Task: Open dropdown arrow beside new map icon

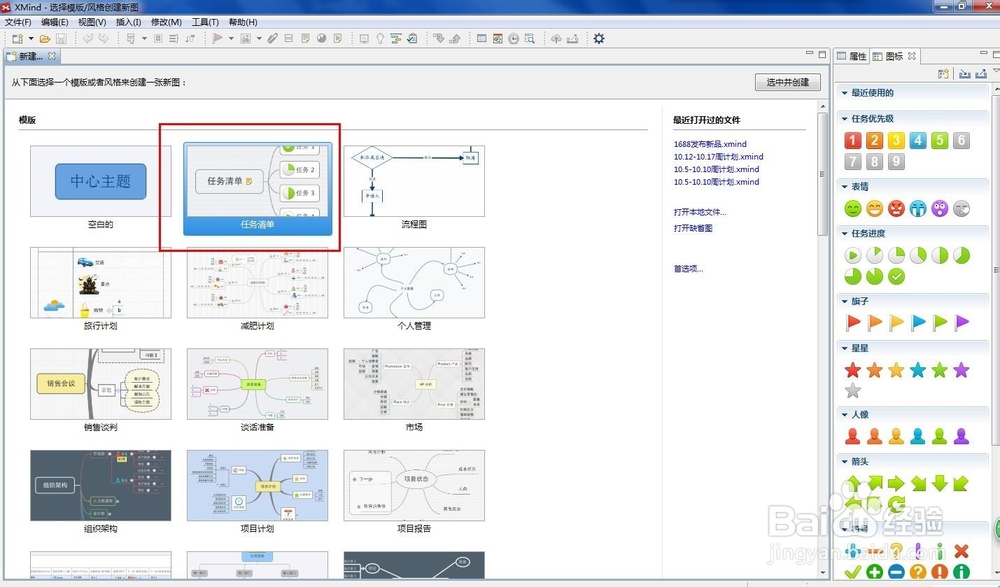Action: pyautogui.click(x=31, y=39)
